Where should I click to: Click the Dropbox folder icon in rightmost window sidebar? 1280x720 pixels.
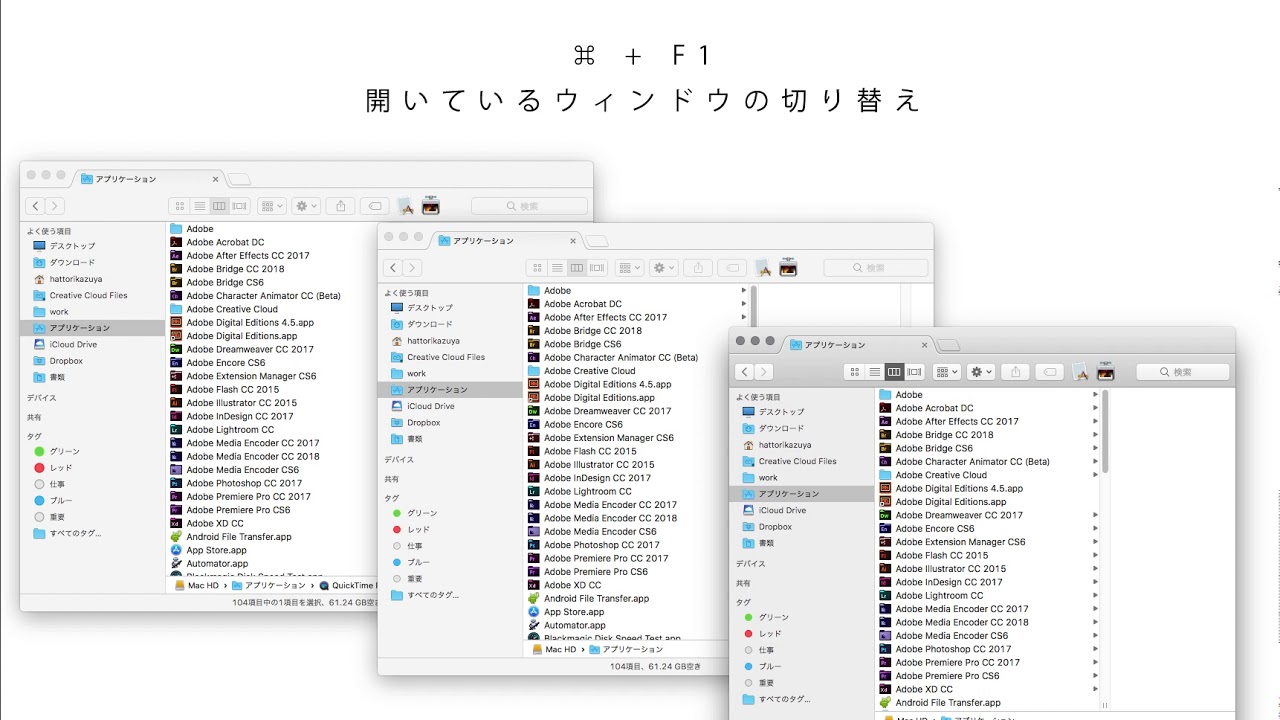749,527
